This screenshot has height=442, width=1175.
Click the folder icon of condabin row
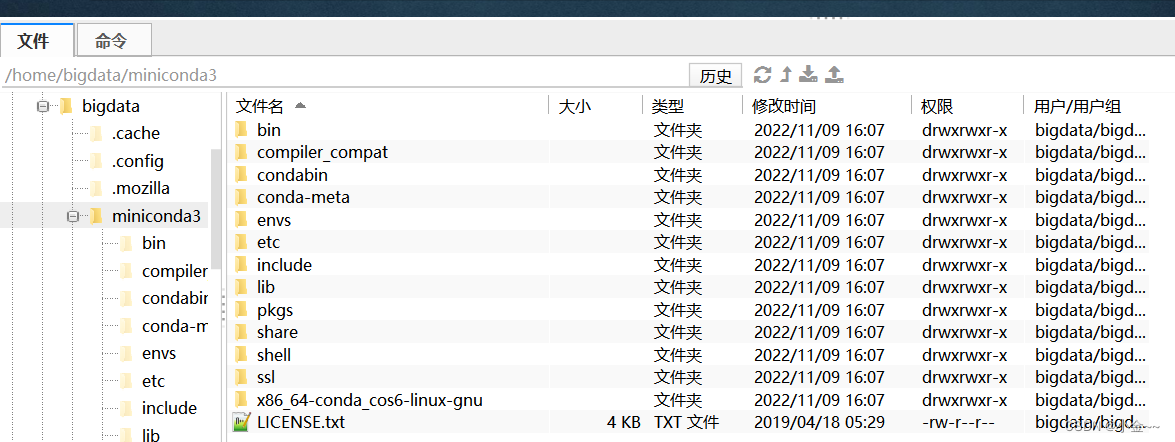click(x=241, y=175)
